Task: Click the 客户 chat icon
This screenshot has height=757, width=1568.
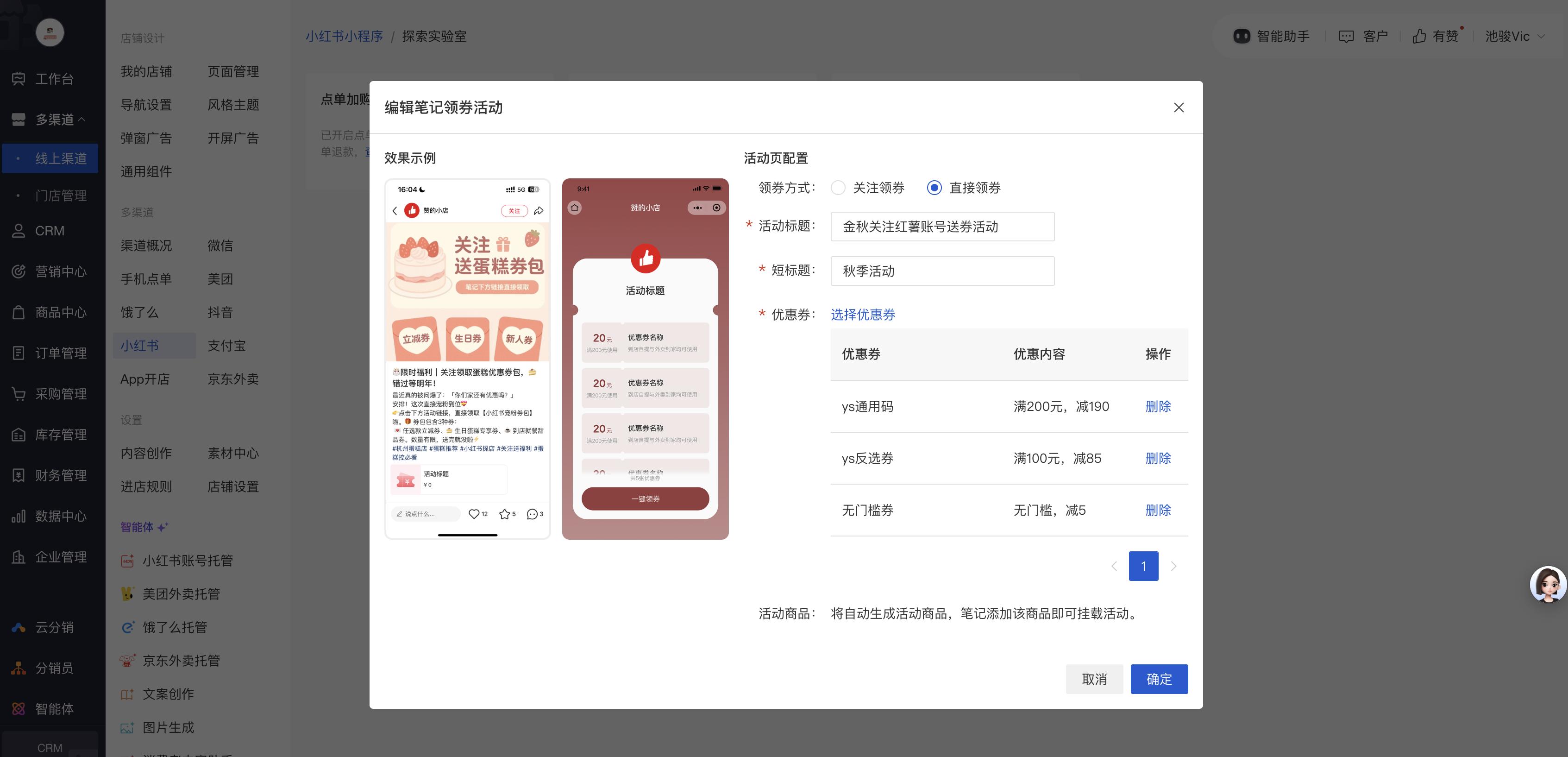Action: 1346,37
